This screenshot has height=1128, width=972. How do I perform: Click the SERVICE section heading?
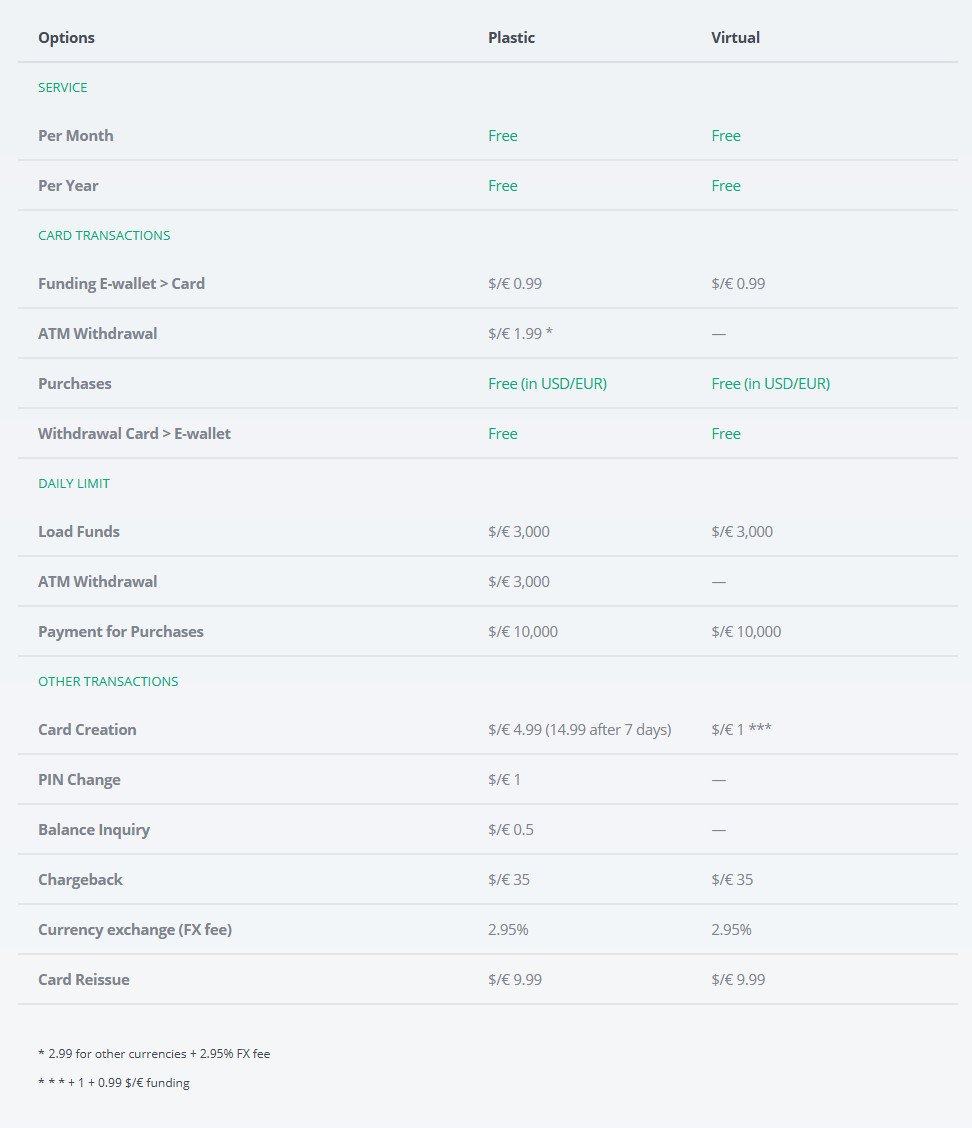[x=62, y=88]
